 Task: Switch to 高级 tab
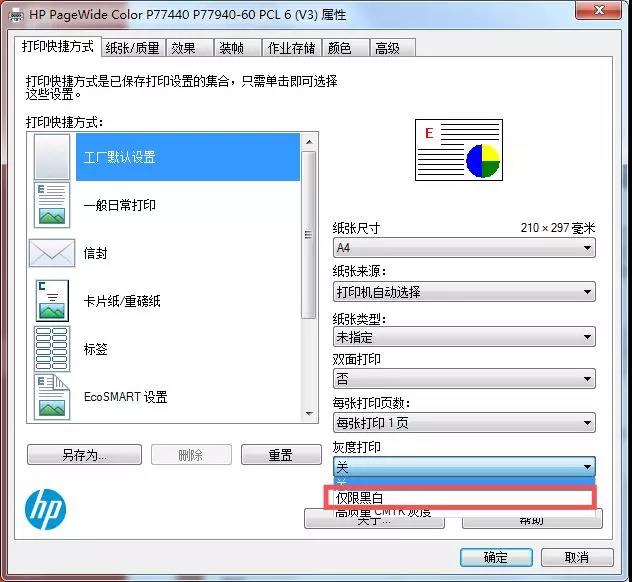(392, 48)
